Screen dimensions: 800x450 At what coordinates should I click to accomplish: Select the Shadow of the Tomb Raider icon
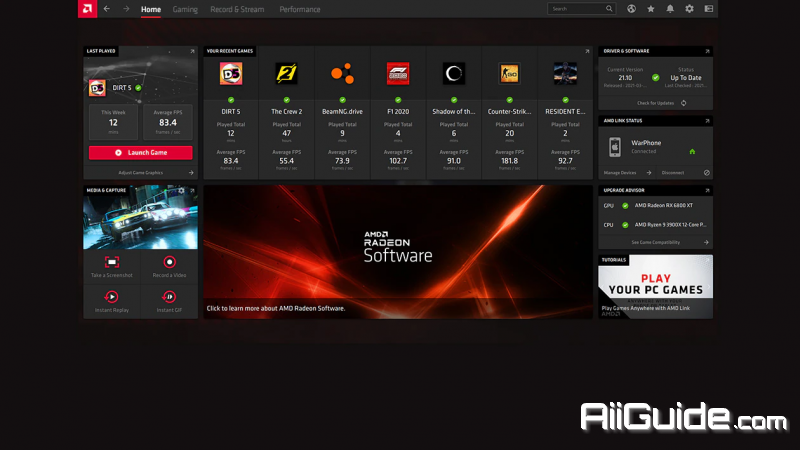click(454, 73)
